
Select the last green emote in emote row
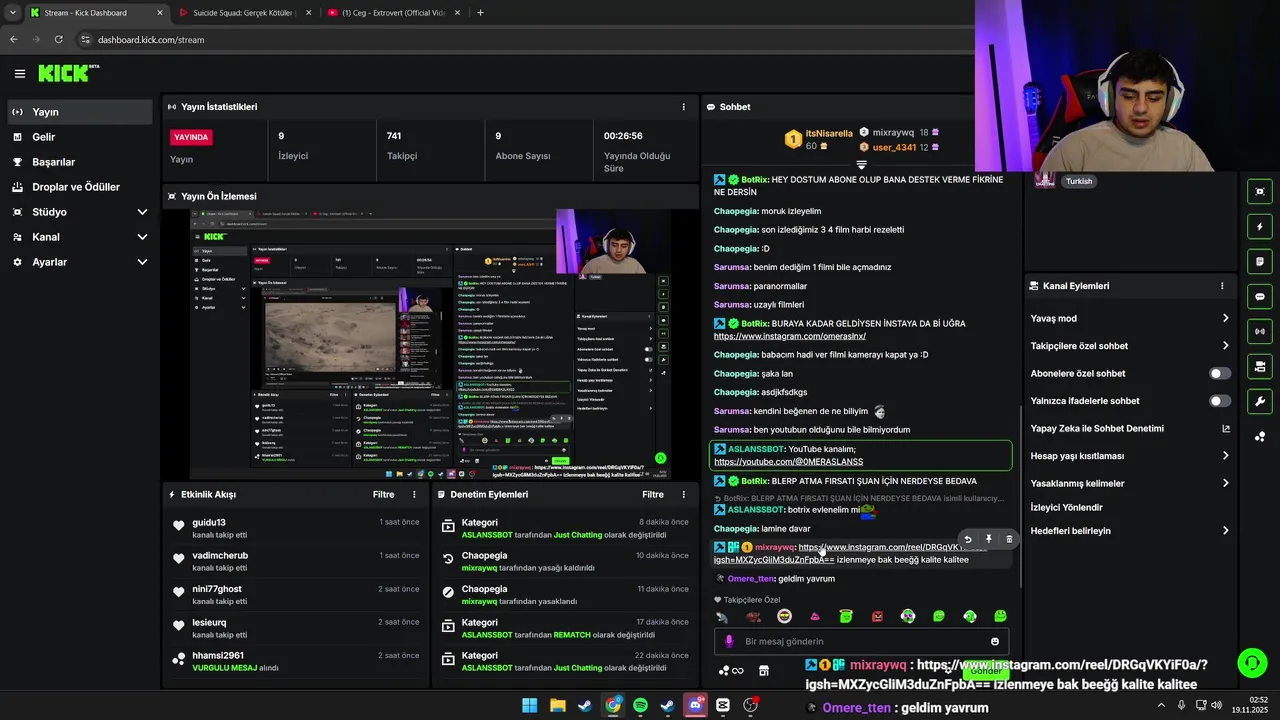(x=1000, y=616)
